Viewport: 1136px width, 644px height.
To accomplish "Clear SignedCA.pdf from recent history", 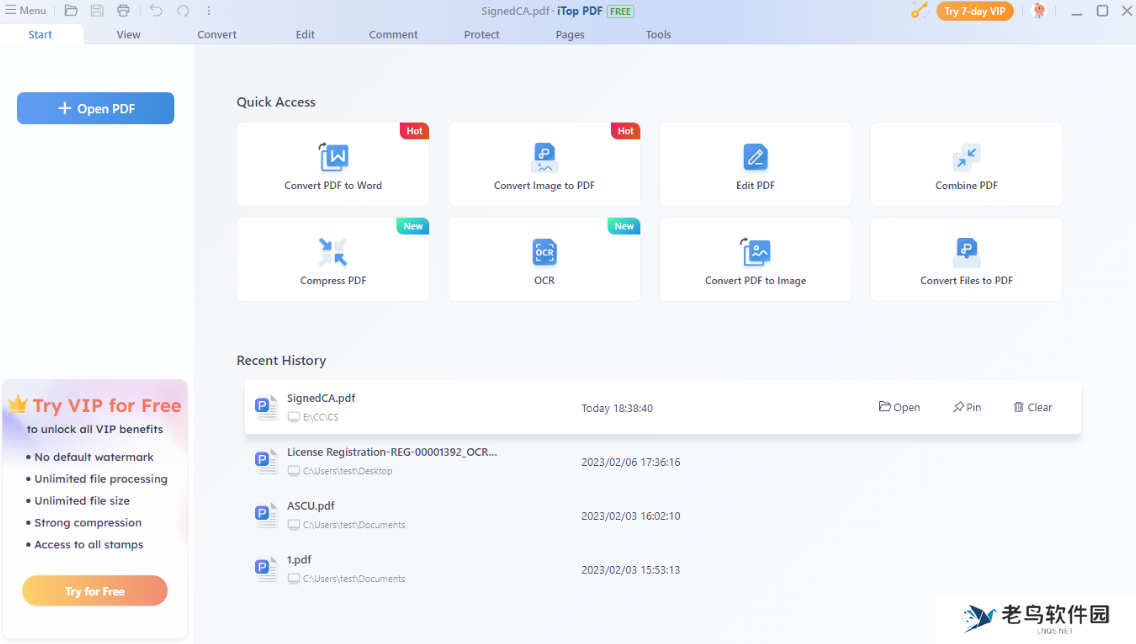I will click(1032, 407).
